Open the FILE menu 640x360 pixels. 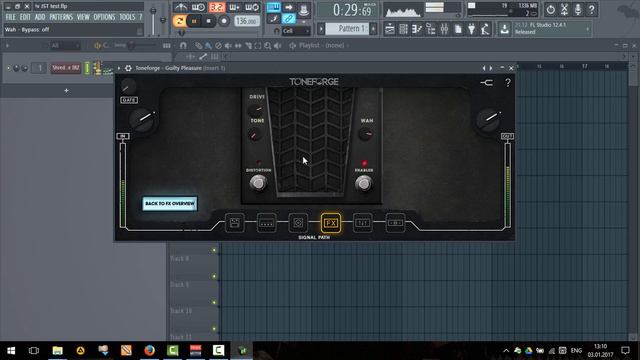click(x=10, y=17)
